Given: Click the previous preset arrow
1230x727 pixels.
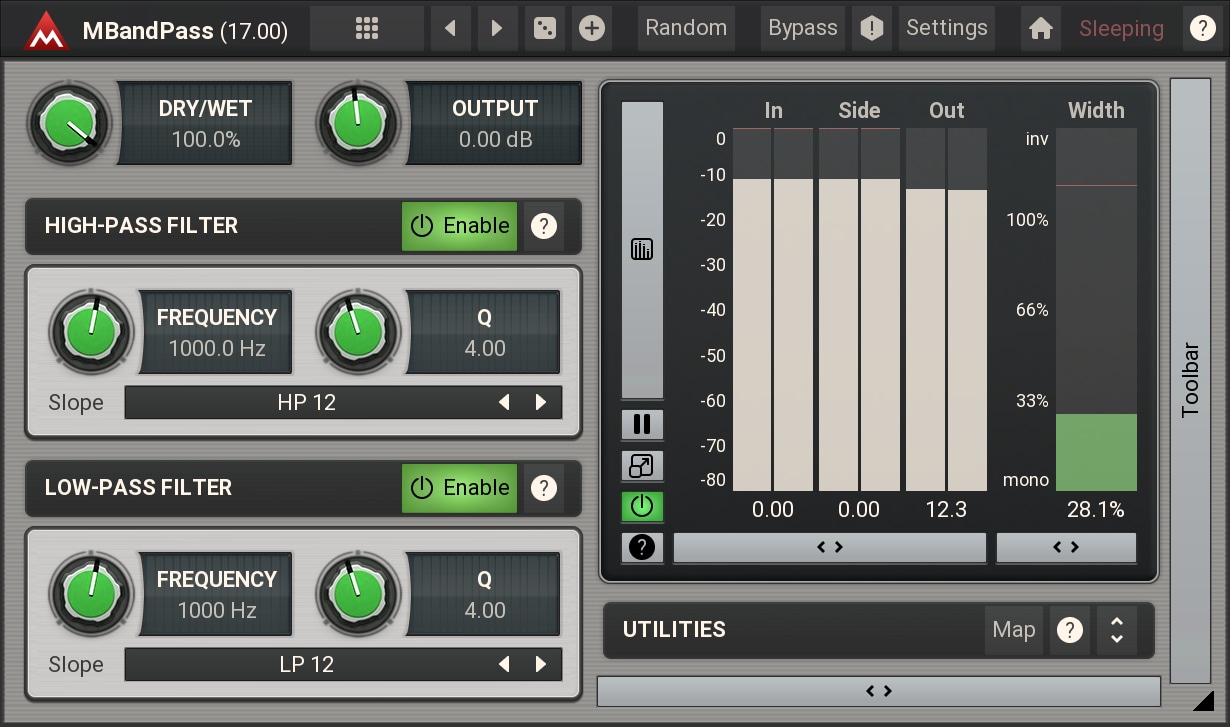Looking at the screenshot, I should point(450,28).
